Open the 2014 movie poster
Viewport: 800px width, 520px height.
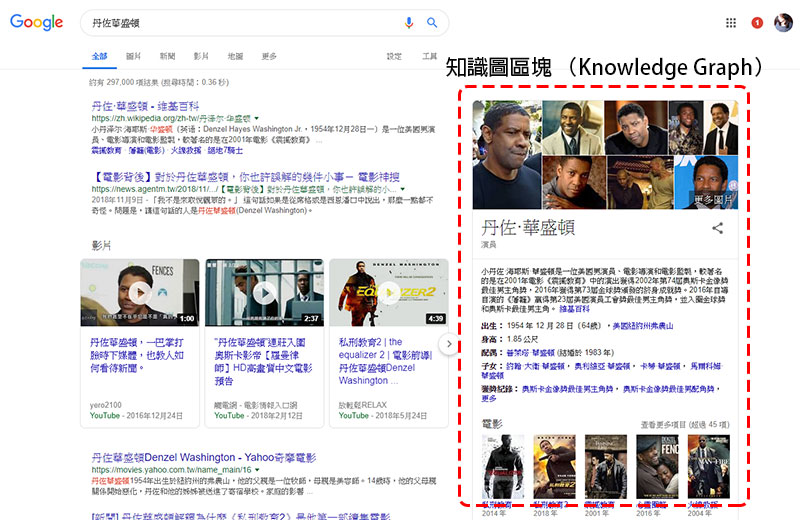pos(503,466)
